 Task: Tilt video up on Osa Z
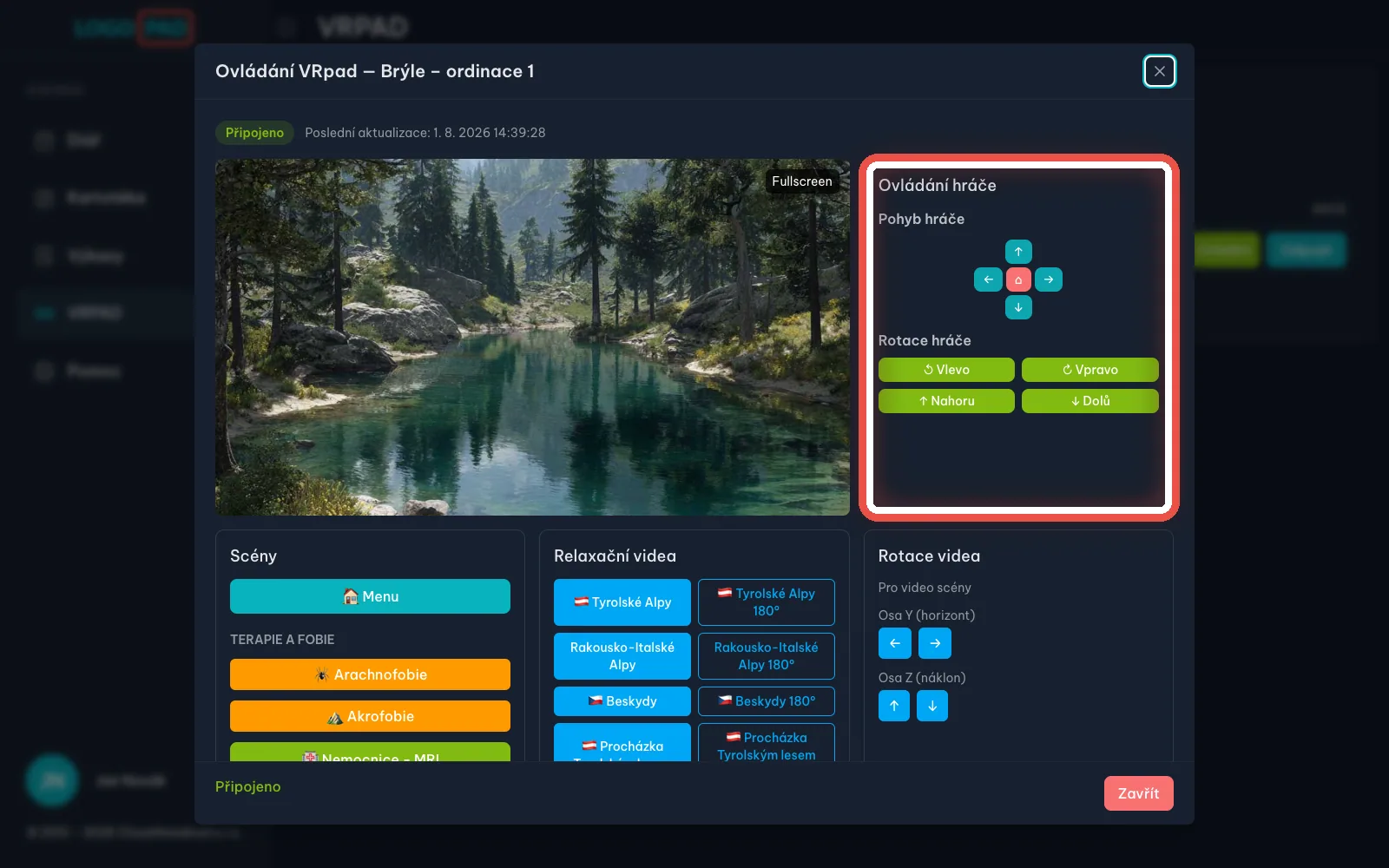pos(894,706)
